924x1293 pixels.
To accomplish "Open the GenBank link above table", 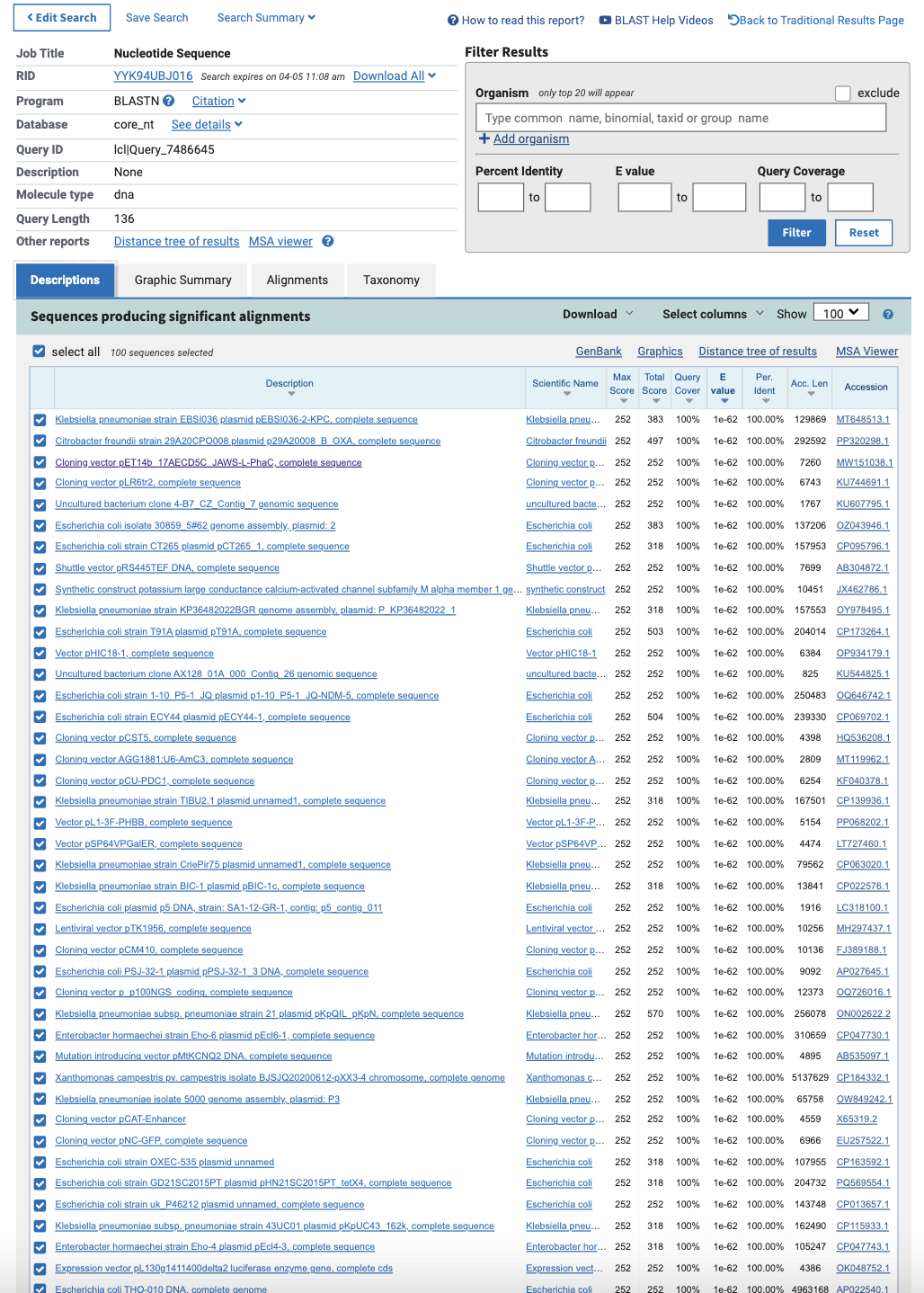I will click(599, 352).
